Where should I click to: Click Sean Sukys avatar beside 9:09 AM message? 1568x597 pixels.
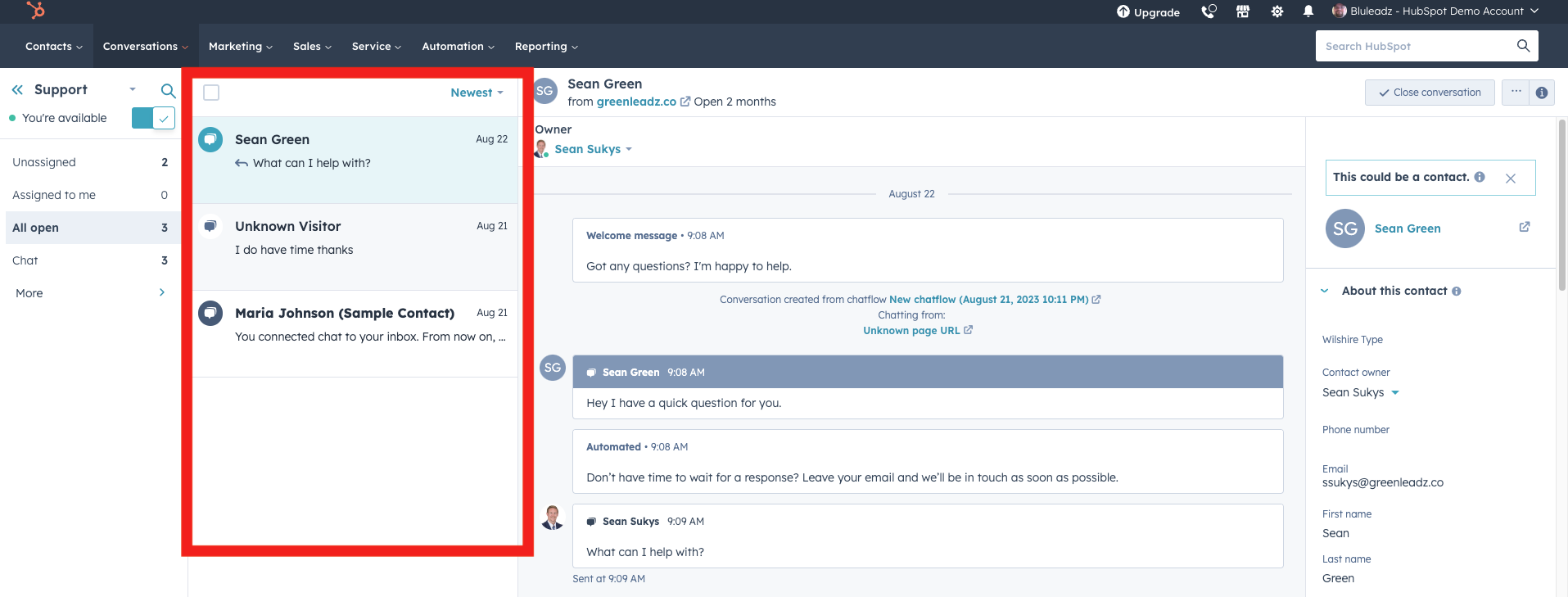click(553, 518)
